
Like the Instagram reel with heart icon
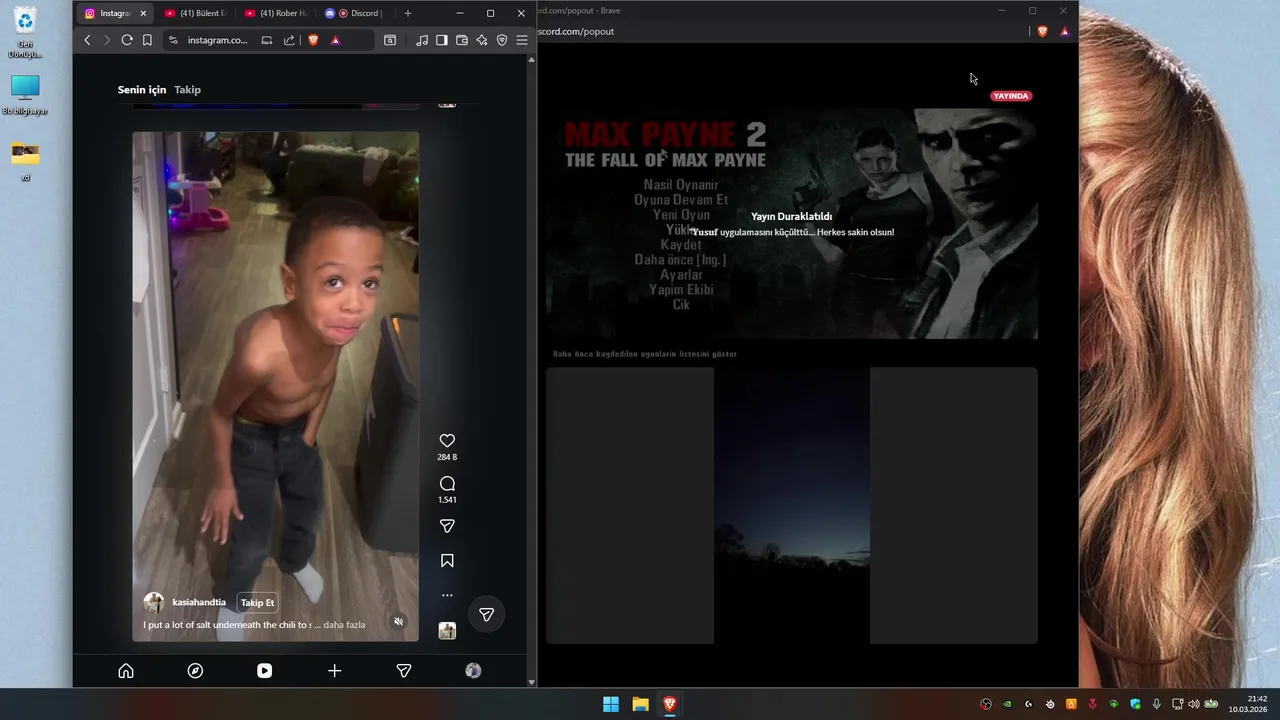point(447,441)
